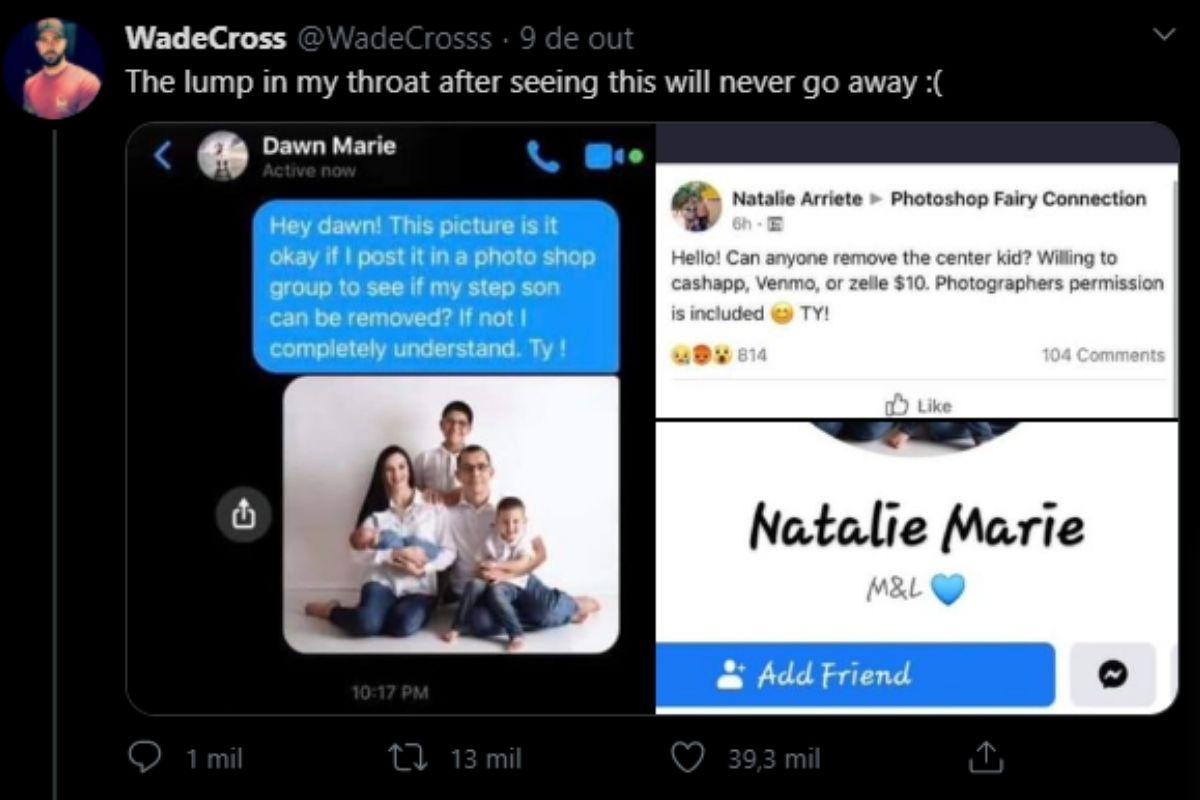Share the tweet using the upload arrow icon
This screenshot has width=1200, height=800.
pos(983,758)
